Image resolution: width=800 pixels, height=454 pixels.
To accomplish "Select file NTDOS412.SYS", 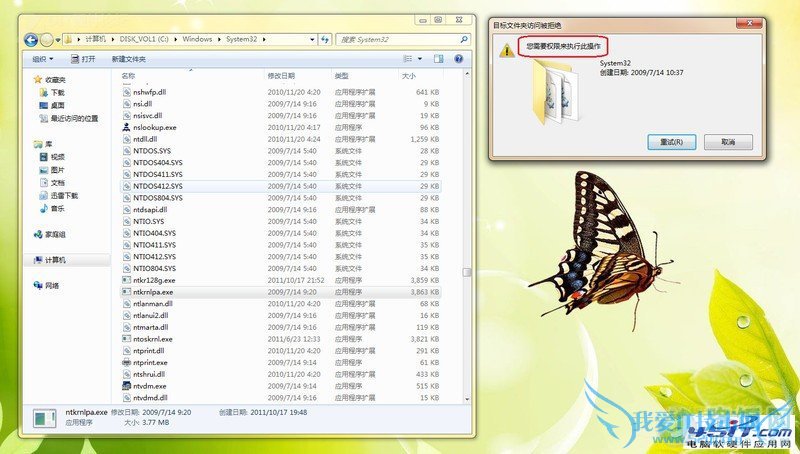I will pos(281,186).
